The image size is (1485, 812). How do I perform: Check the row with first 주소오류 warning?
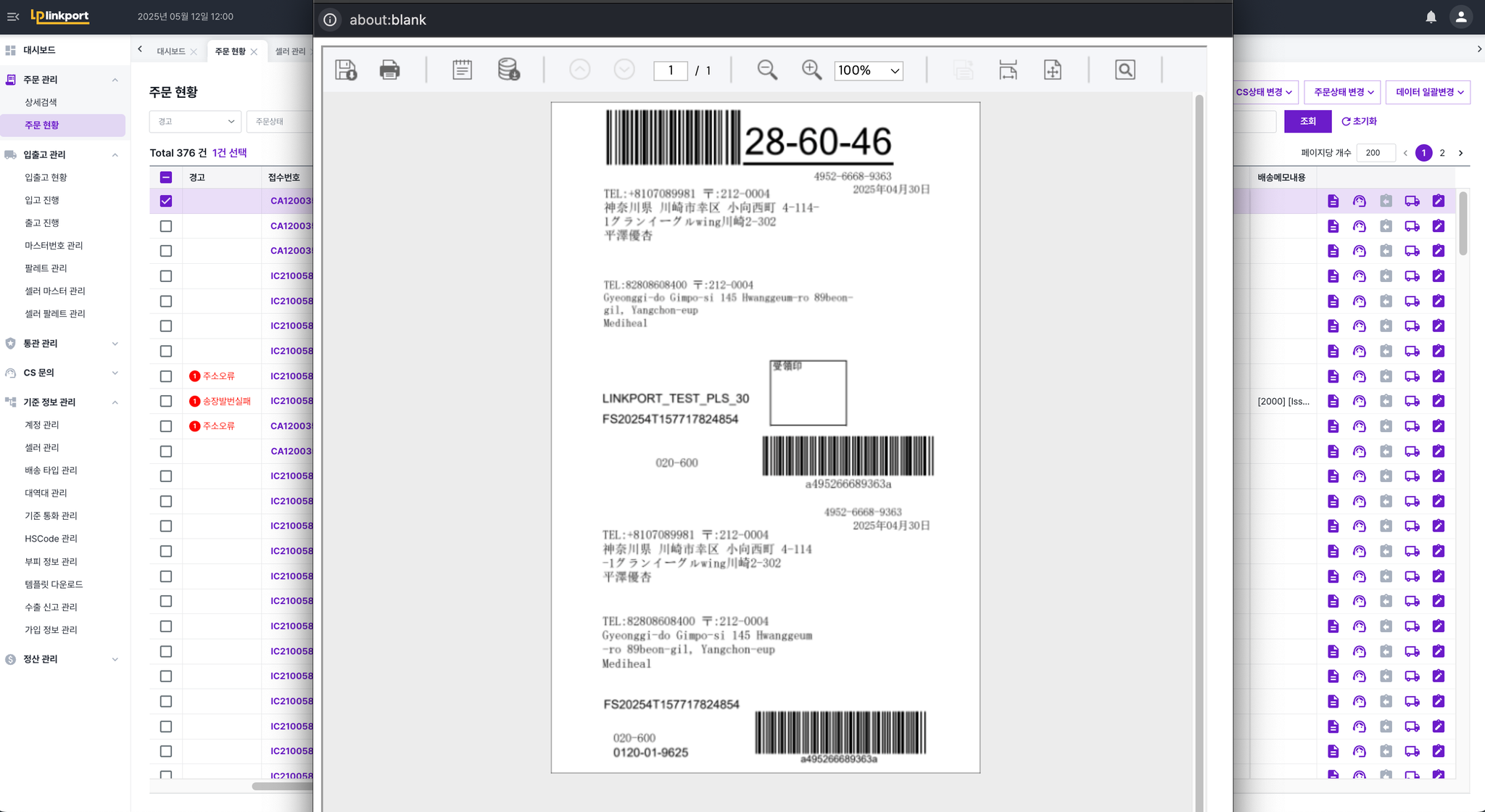[x=166, y=376]
